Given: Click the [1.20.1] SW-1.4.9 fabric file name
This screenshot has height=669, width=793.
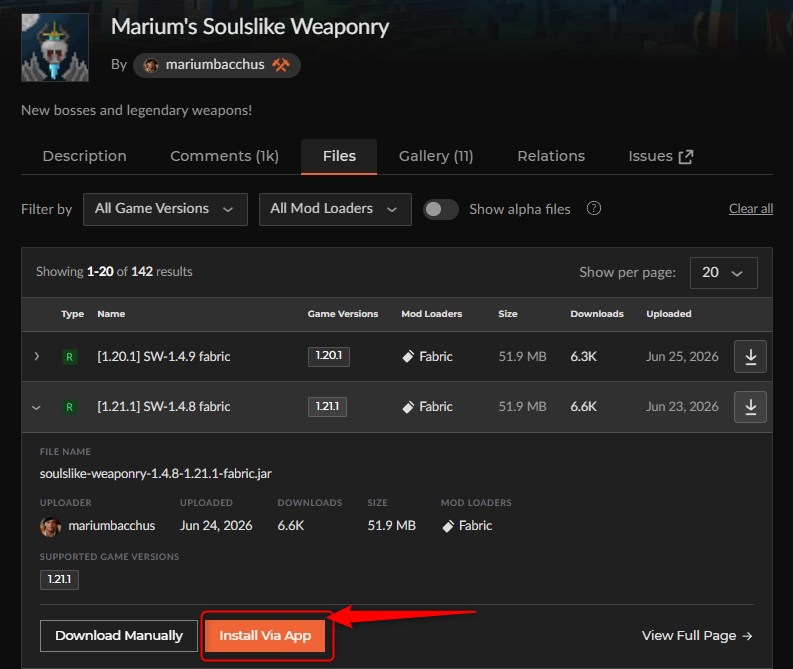Looking at the screenshot, I should point(164,356).
